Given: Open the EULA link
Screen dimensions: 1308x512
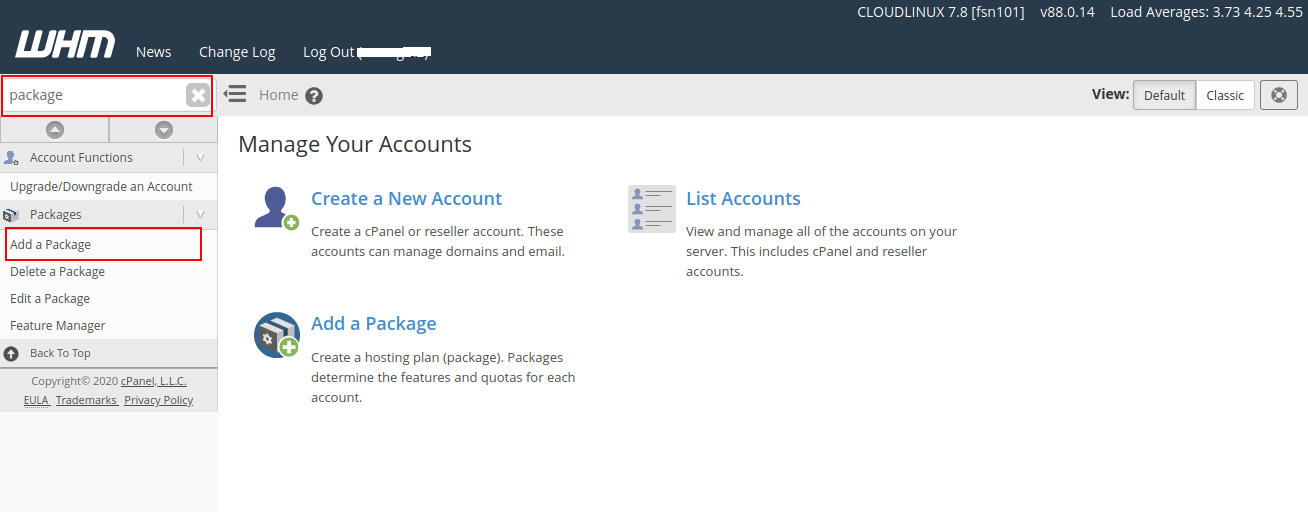Looking at the screenshot, I should point(36,400).
